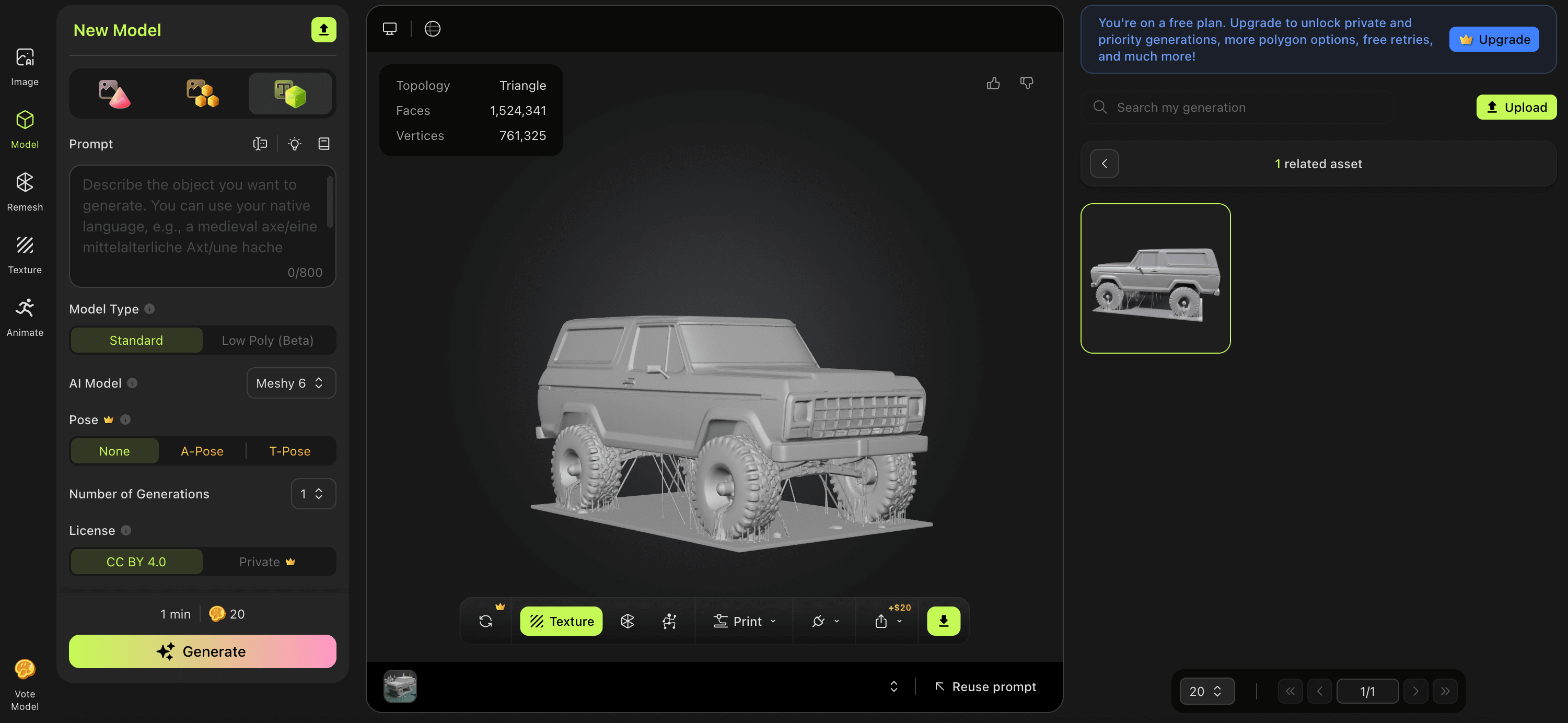1568x723 pixels.
Task: Click the remesh icon next to Texture button
Action: point(627,621)
